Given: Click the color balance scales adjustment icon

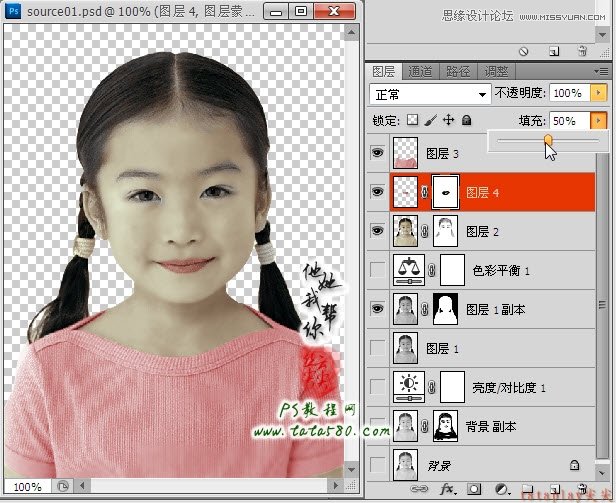Looking at the screenshot, I should 409,270.
